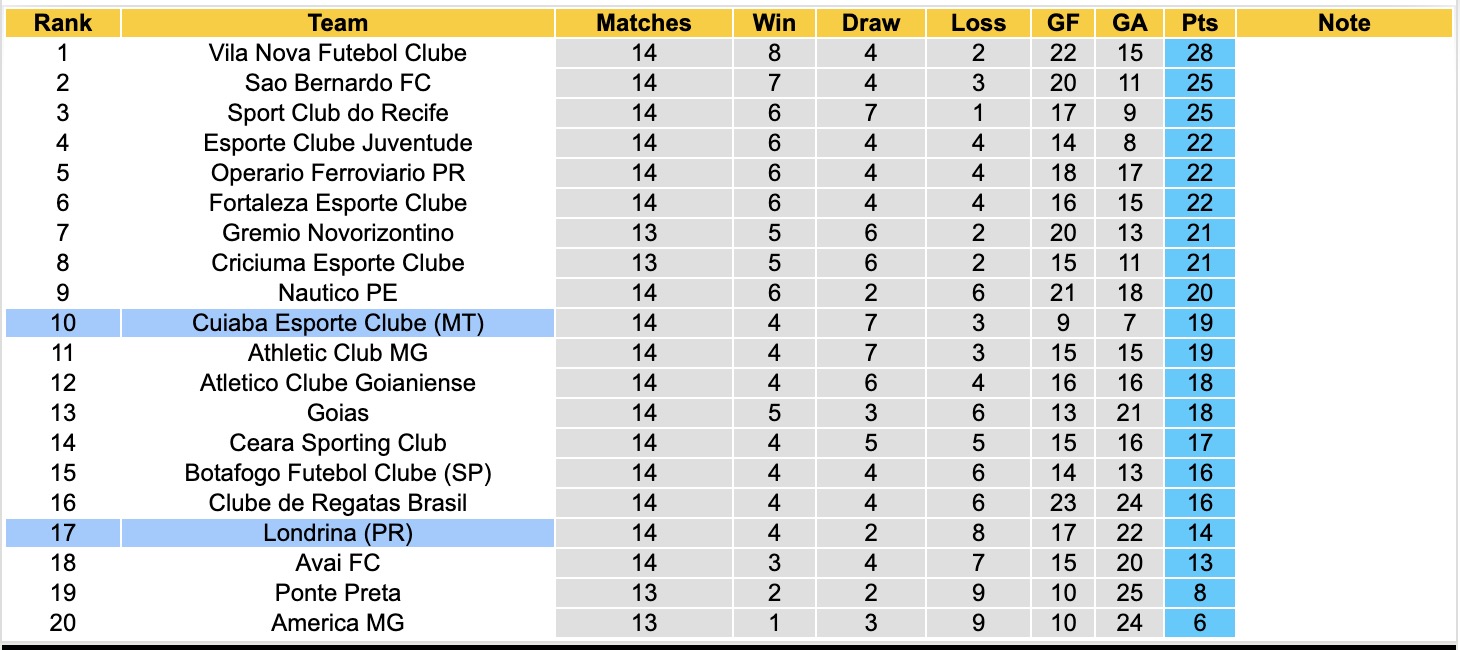The height and width of the screenshot is (650, 1460).
Task: Select the Goias team name
Action: tap(338, 413)
